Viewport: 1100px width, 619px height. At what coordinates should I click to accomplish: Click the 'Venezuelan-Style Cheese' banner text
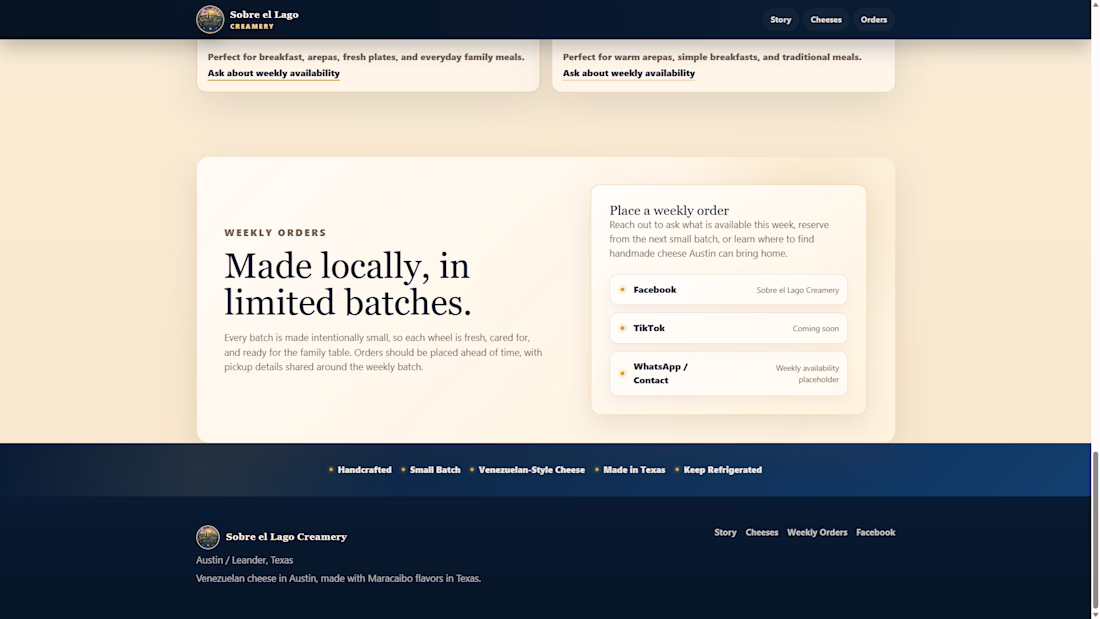point(531,470)
